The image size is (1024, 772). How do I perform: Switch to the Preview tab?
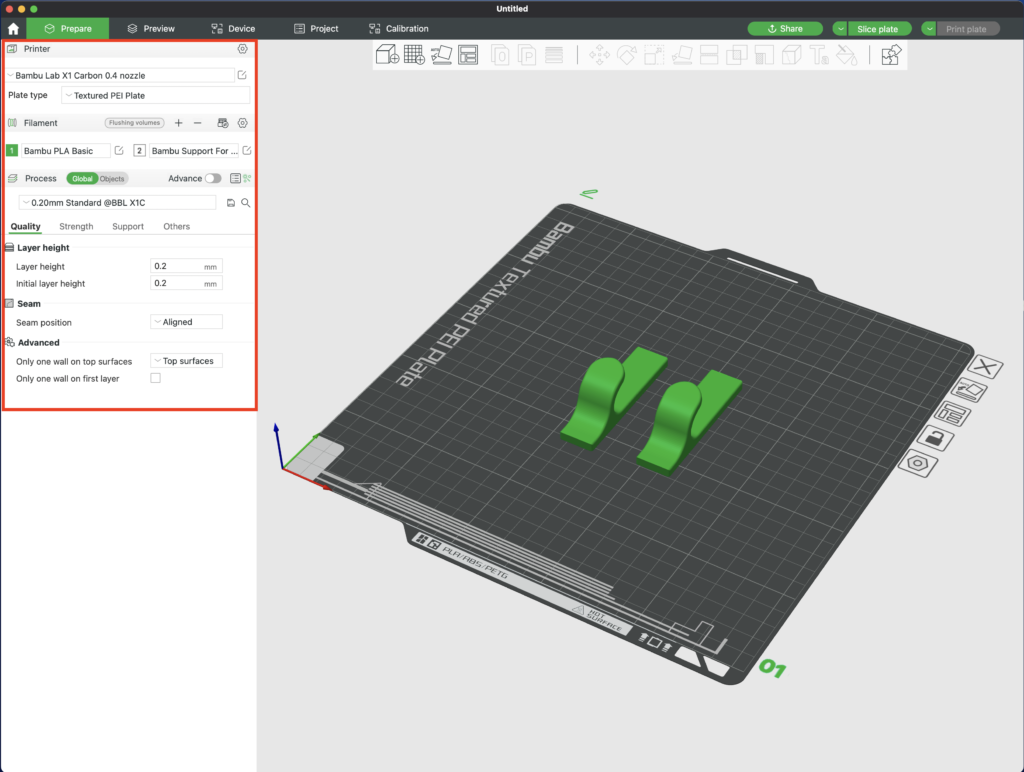(x=151, y=29)
